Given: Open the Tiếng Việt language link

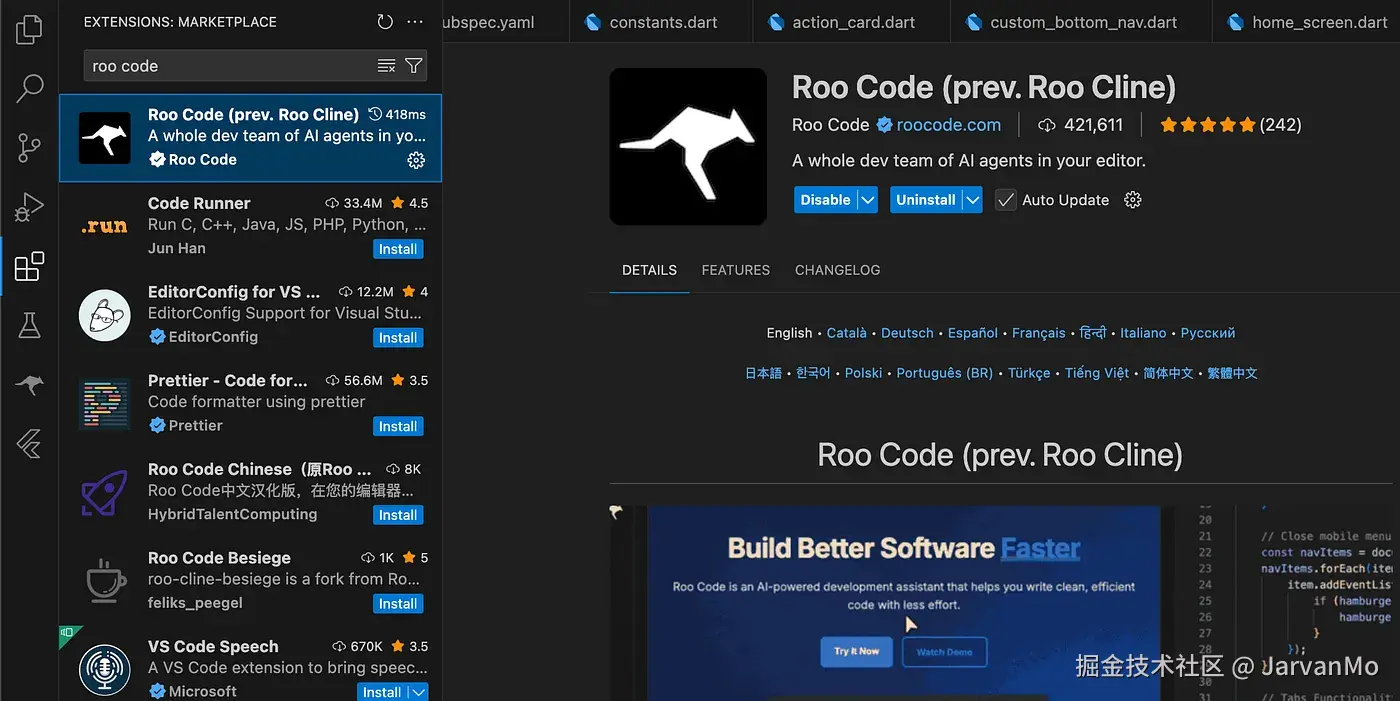Looking at the screenshot, I should coord(1097,373).
